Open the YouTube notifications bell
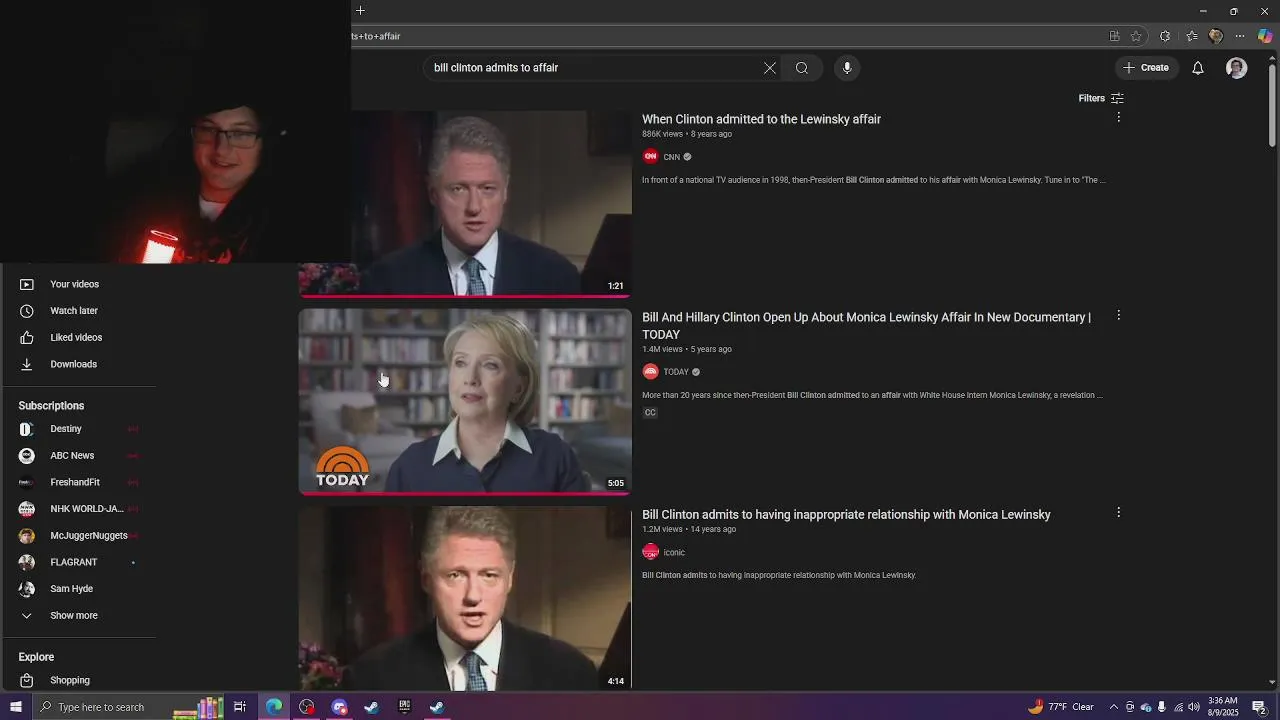The image size is (1280, 720). click(1197, 68)
